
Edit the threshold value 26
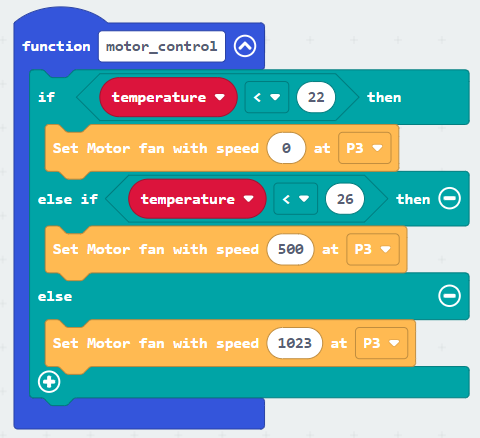click(345, 199)
